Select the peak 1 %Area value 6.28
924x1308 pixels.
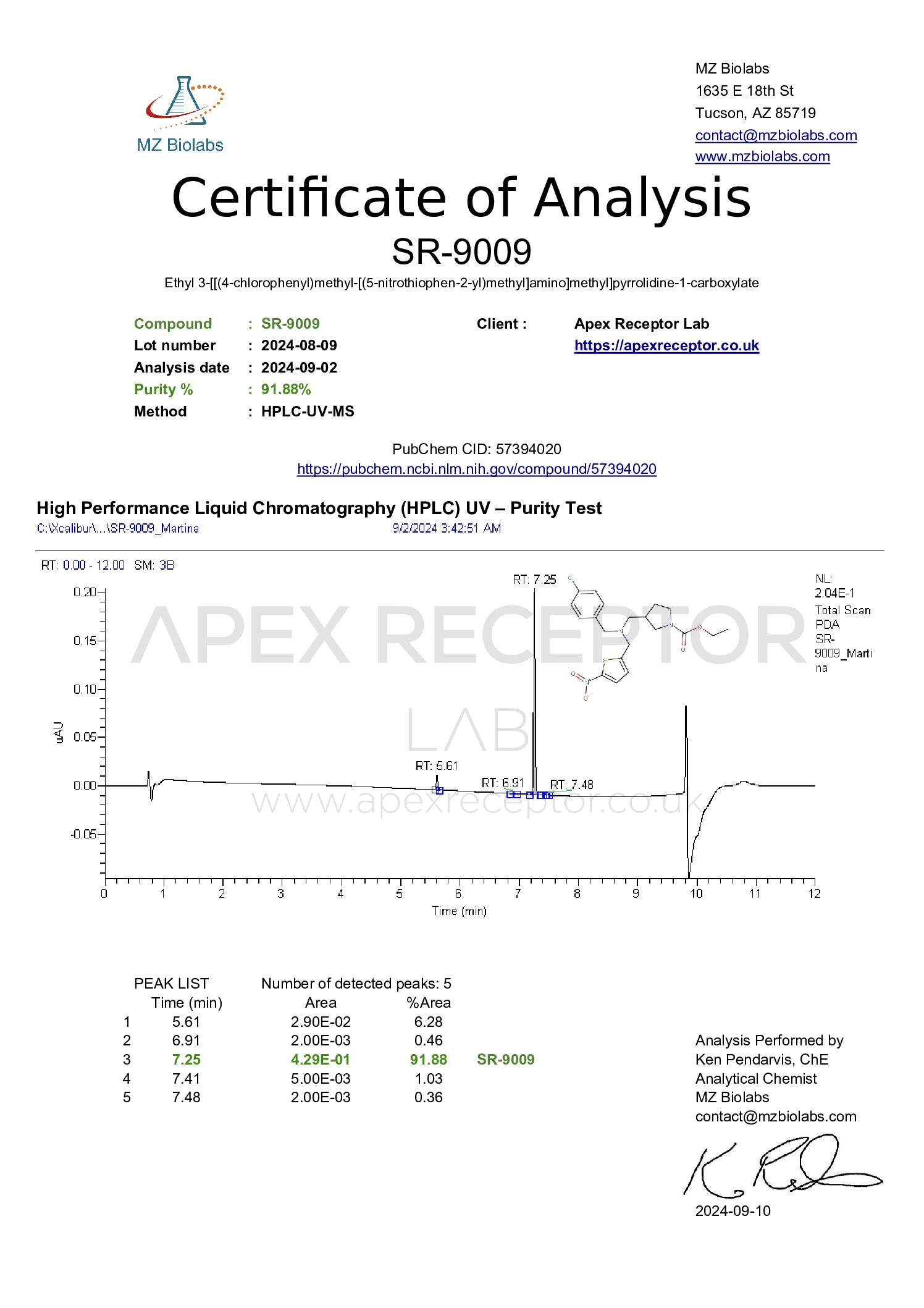coord(429,1022)
